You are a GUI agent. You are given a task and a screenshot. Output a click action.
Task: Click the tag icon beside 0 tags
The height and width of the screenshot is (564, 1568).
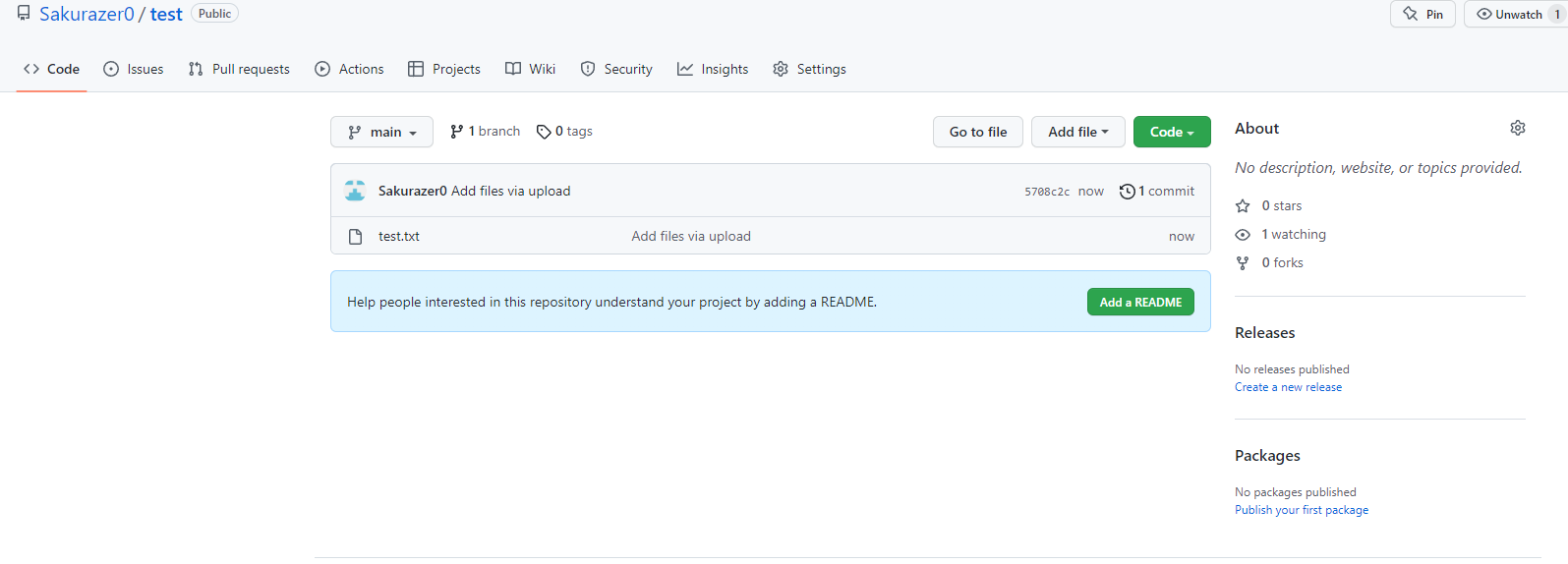(543, 132)
